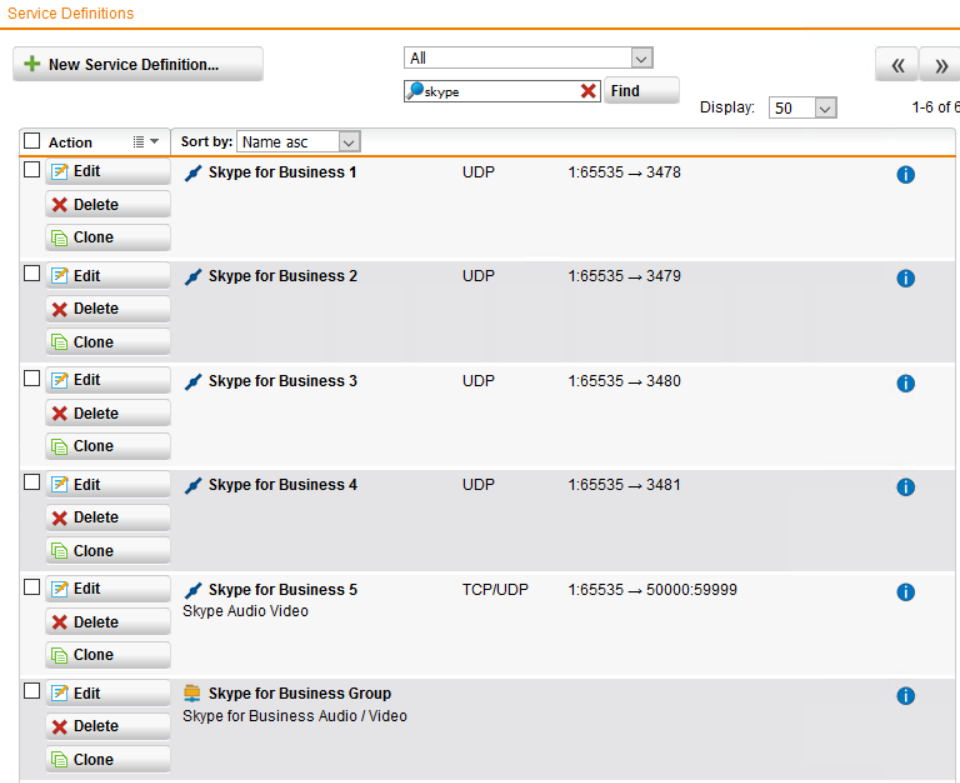This screenshot has width=960, height=783.
Task: Click the TCP/UDP protocol text
Action: (x=495, y=590)
